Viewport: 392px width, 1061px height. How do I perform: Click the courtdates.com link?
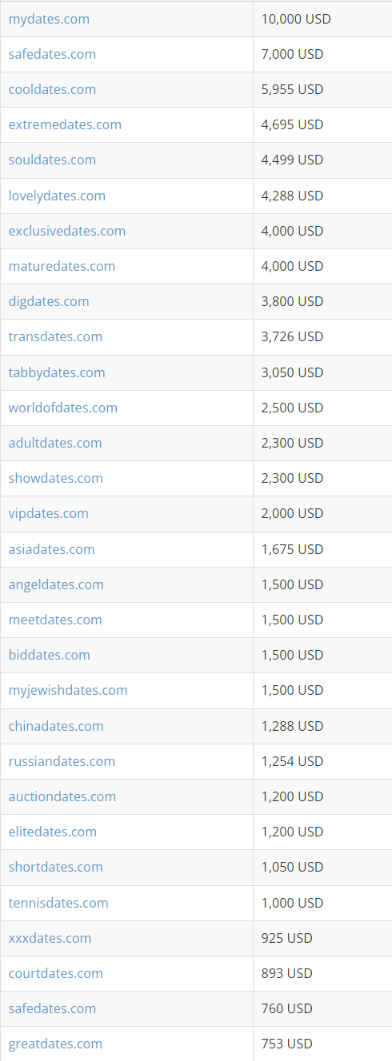click(x=56, y=973)
